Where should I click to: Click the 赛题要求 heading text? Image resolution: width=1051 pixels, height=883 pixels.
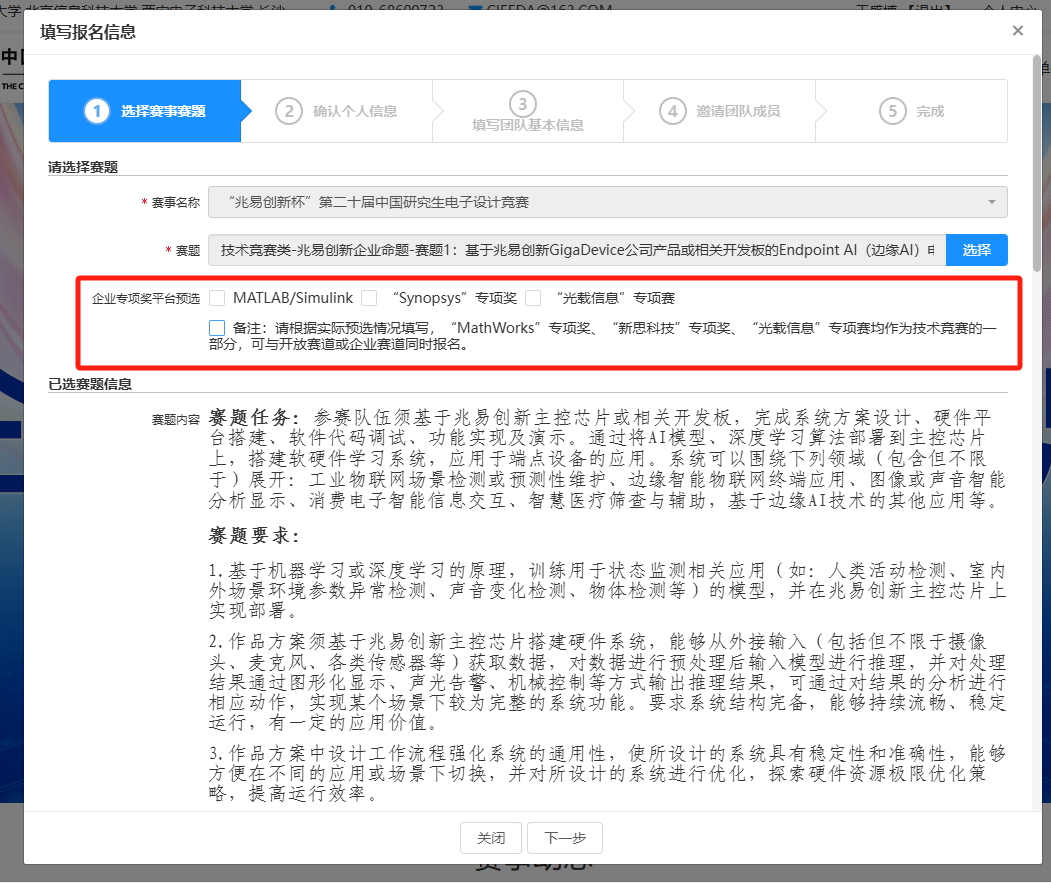click(254, 536)
